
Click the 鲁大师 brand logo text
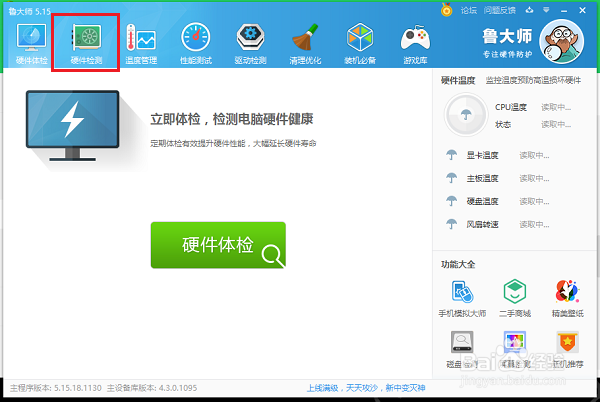click(507, 36)
